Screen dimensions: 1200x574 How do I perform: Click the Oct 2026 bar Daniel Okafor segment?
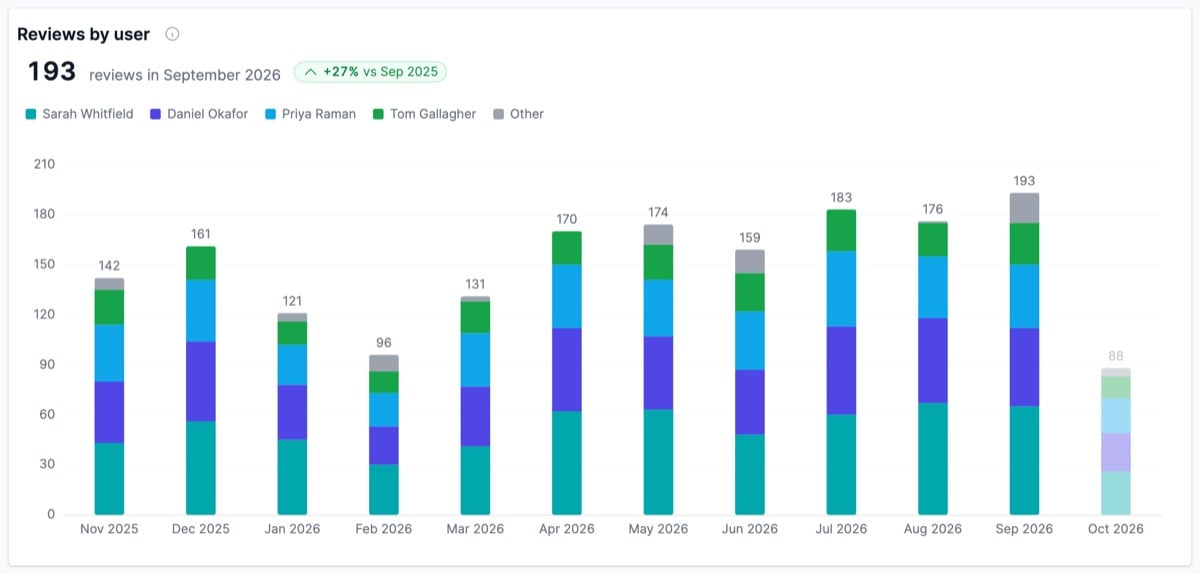pos(1115,452)
